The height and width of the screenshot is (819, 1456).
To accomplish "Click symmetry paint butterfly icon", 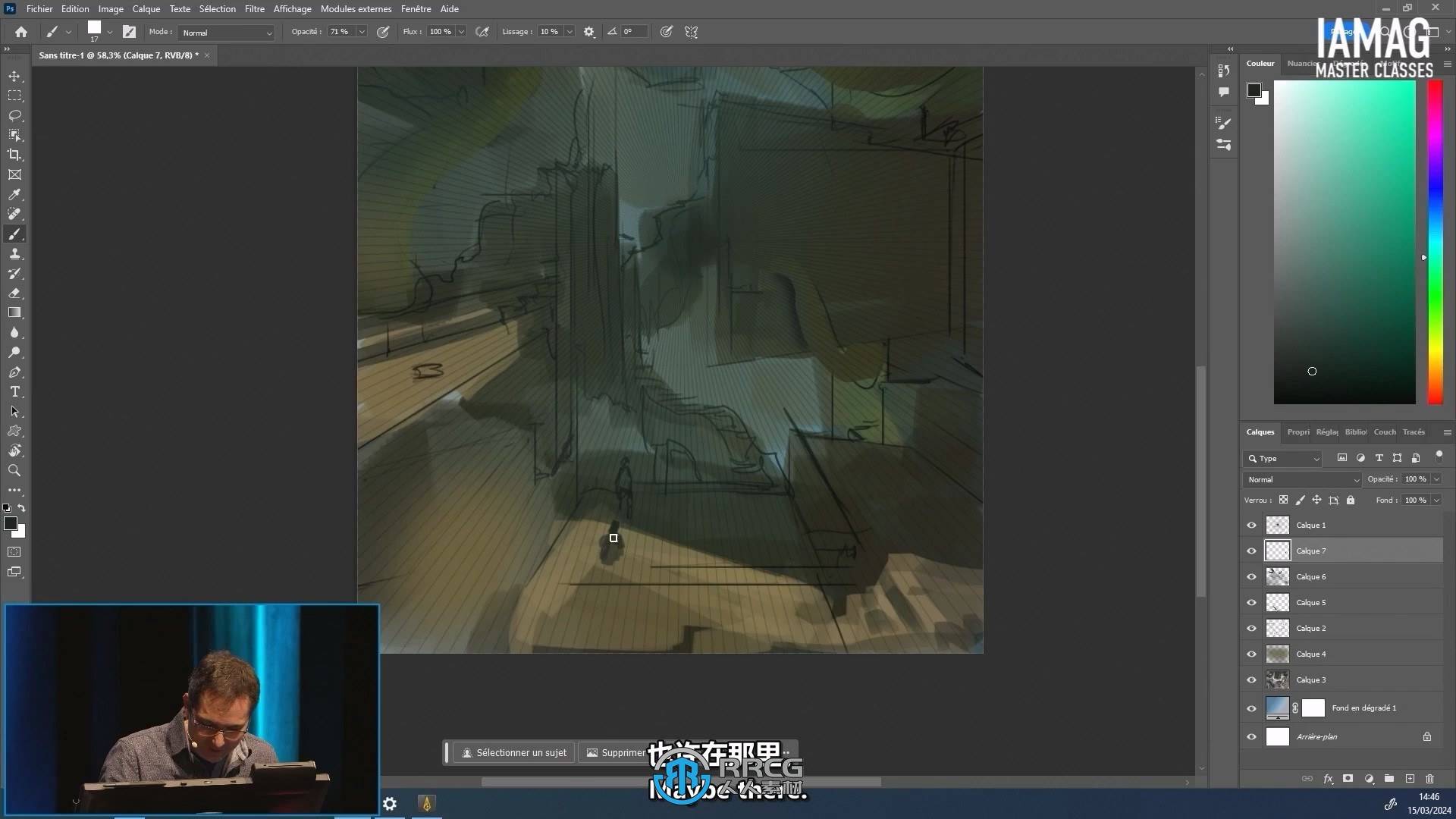I will tap(691, 32).
